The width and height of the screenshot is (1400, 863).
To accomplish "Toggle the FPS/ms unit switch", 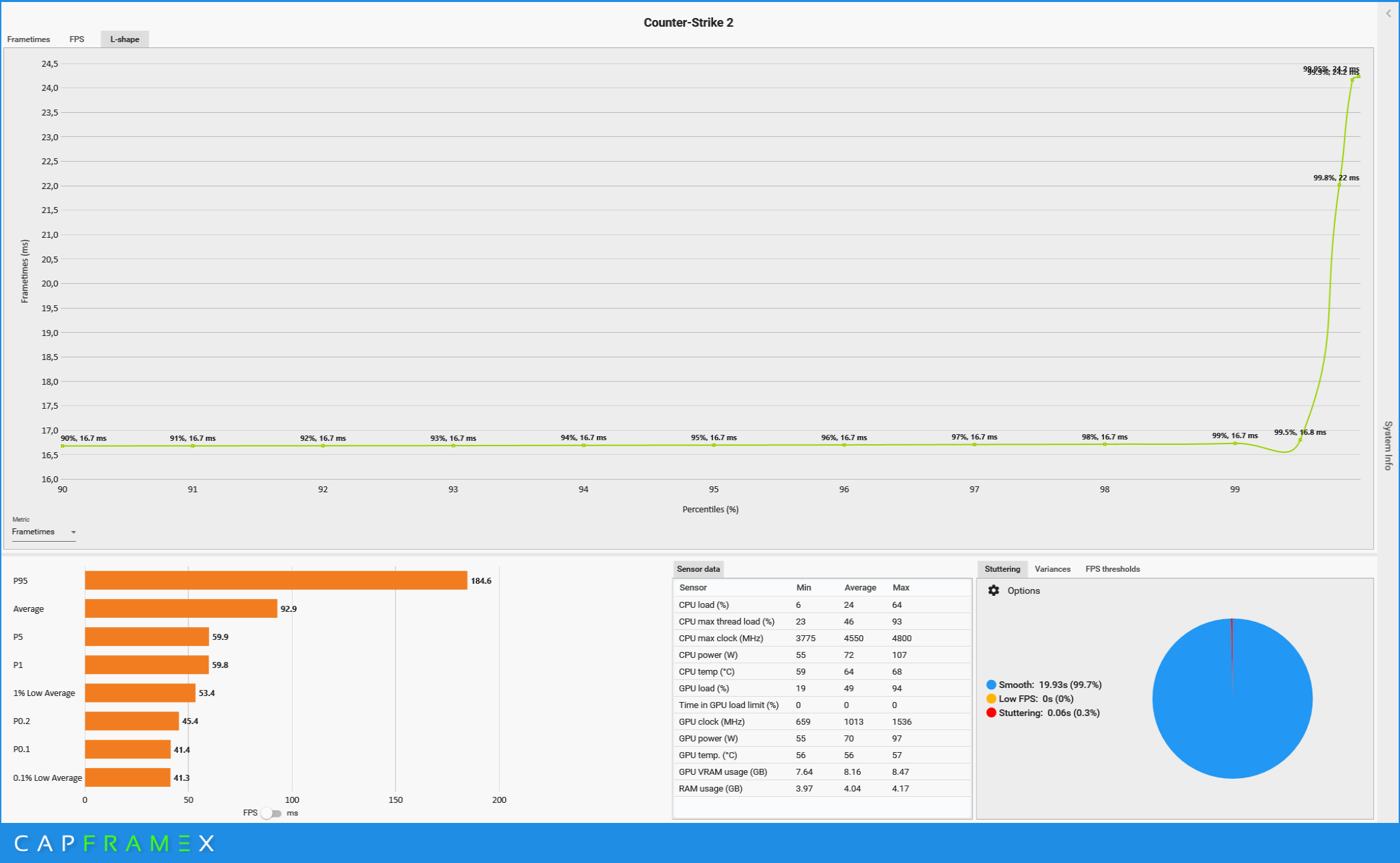I will click(271, 813).
